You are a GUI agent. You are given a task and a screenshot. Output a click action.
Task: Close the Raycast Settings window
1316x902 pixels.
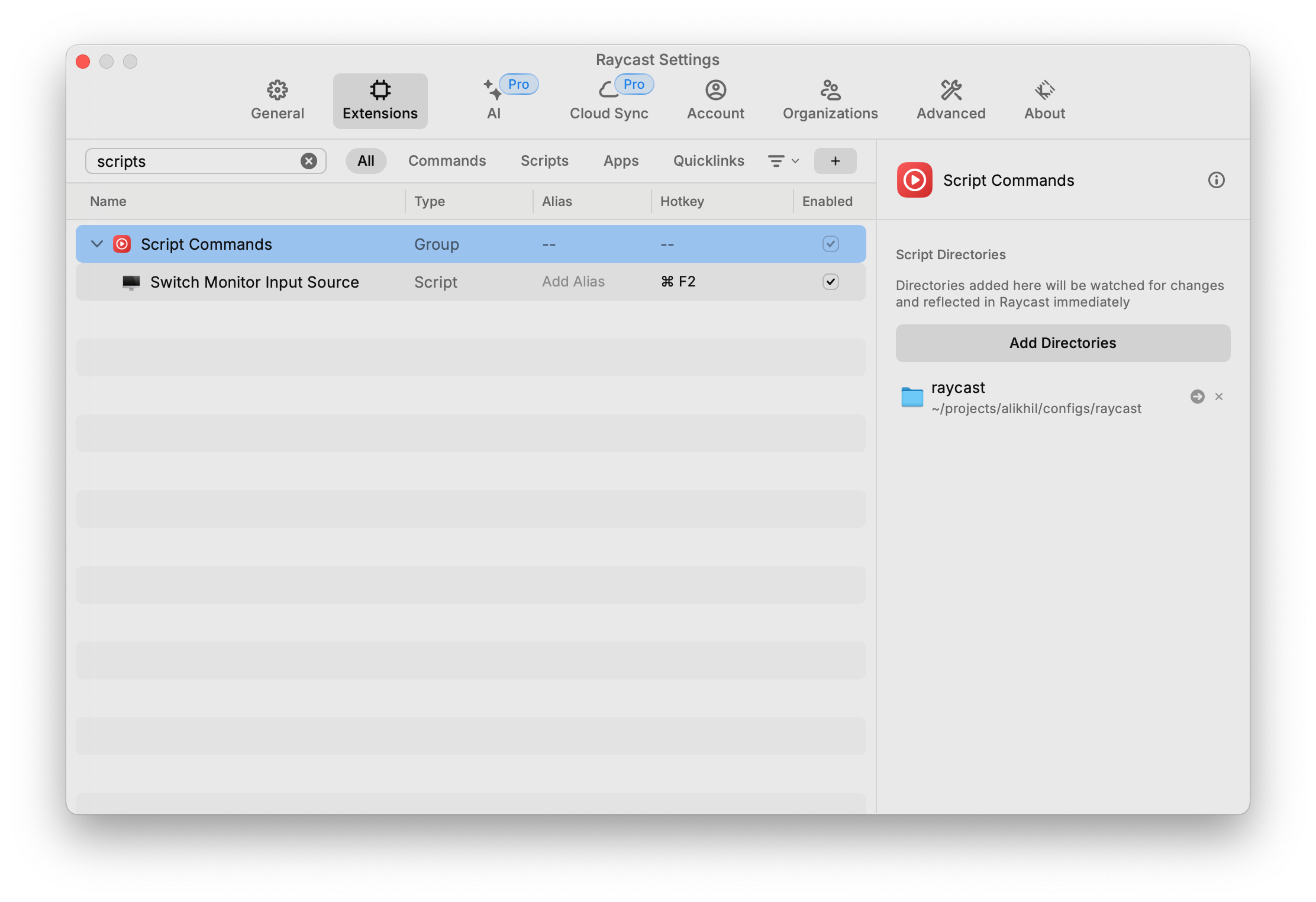83,62
